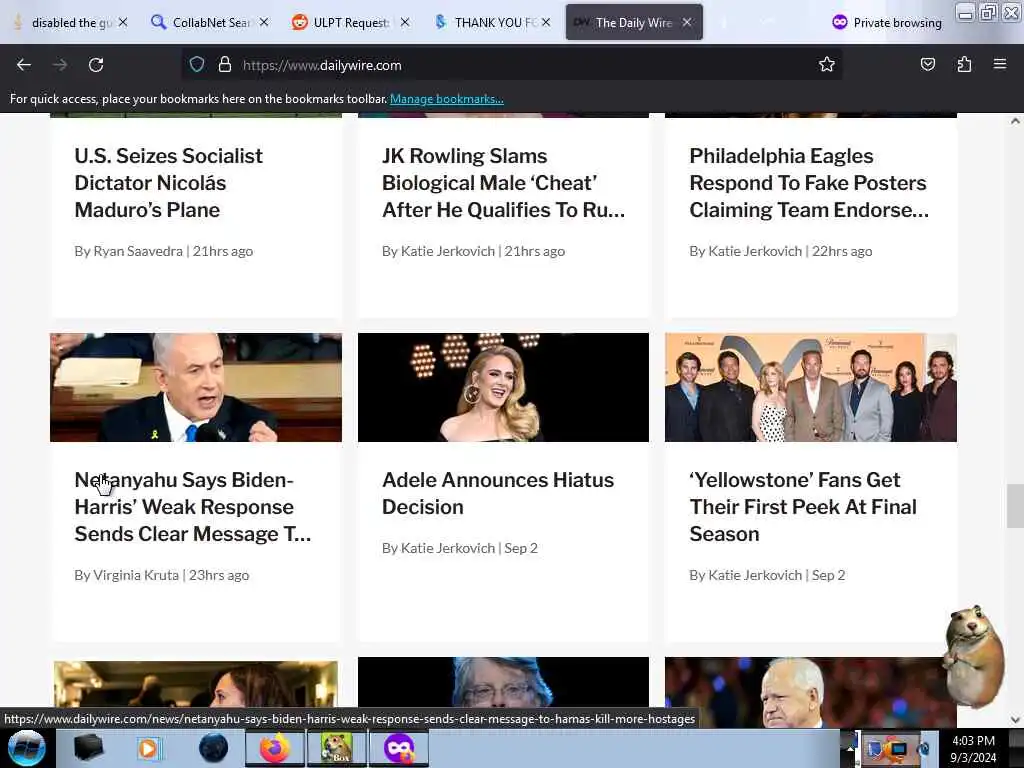The image size is (1024, 768).
Task: Click the Private browsing indicator
Action: pos(887,22)
